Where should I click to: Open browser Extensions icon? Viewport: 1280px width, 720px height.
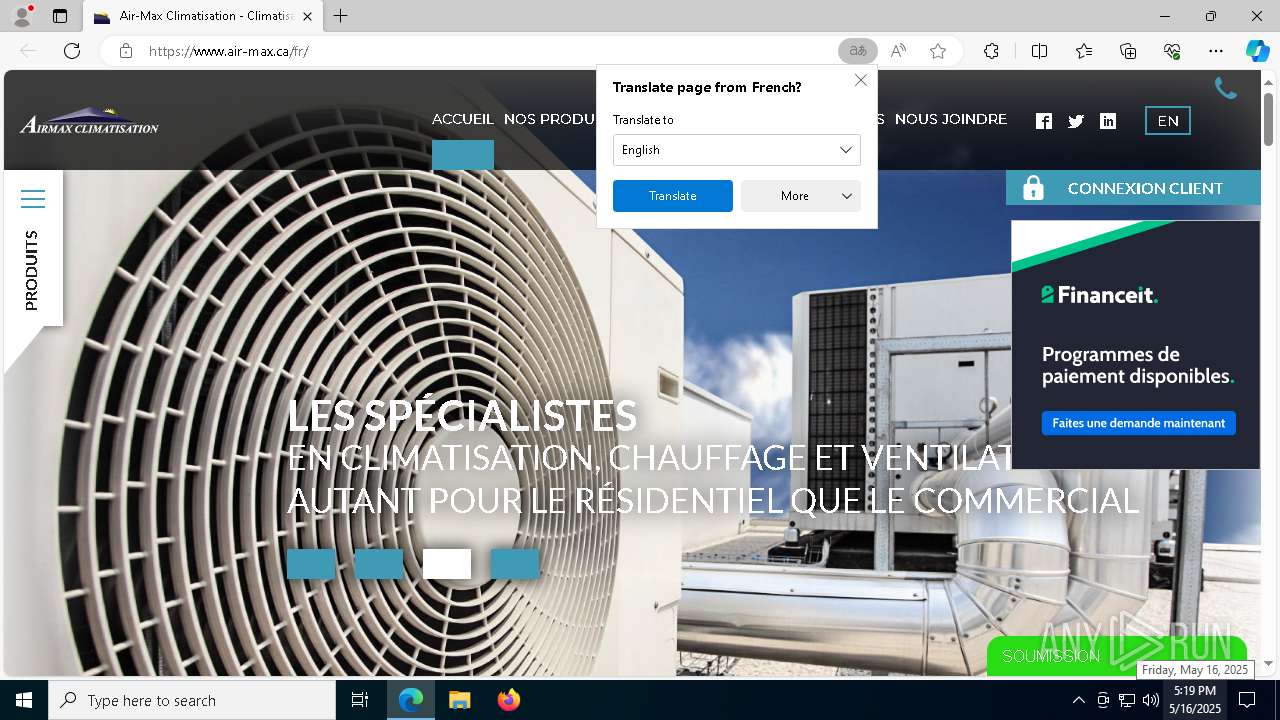click(x=991, y=51)
